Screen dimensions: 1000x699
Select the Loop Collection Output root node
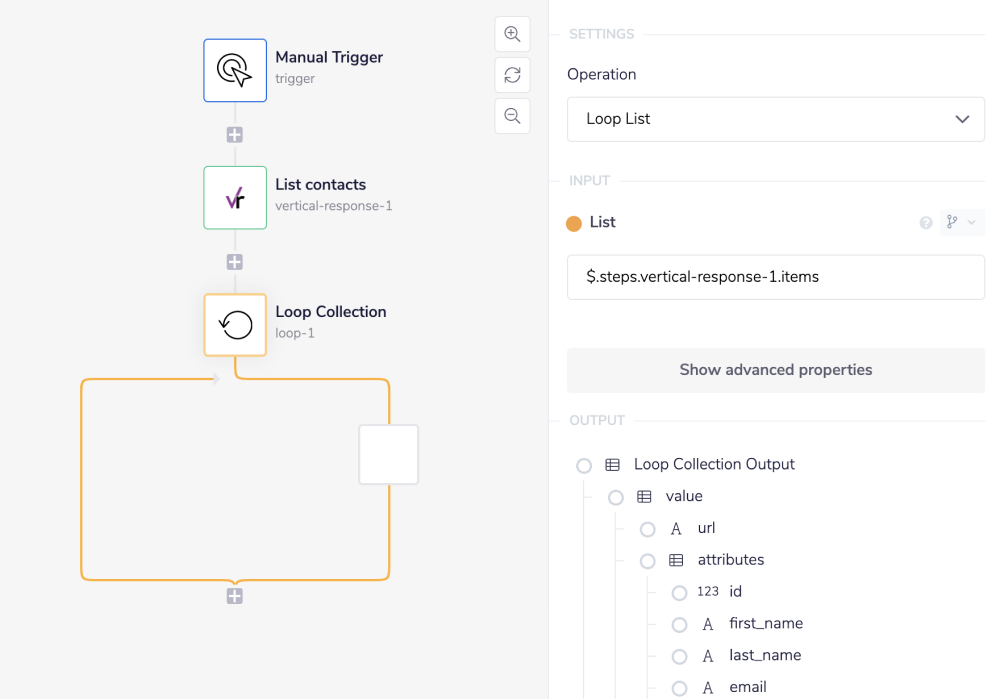point(584,465)
